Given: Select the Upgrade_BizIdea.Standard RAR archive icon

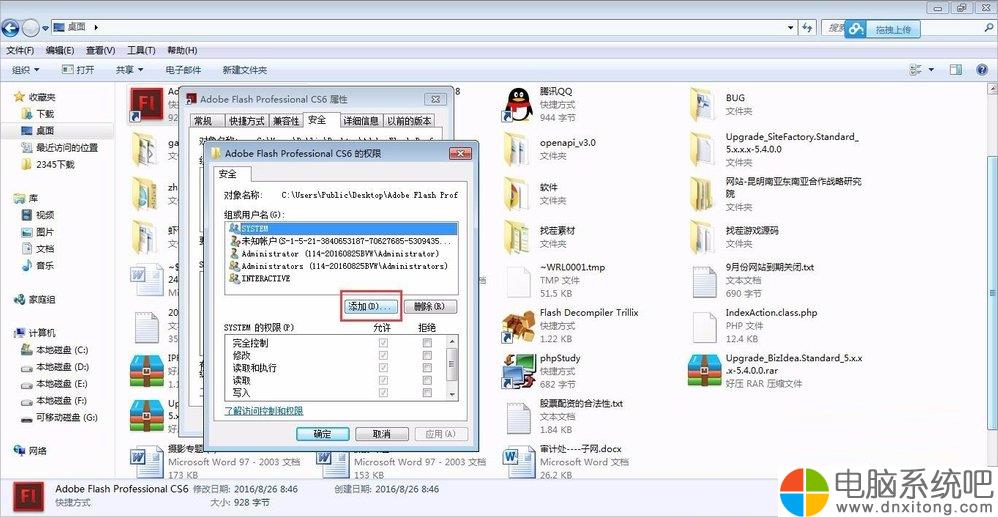Looking at the screenshot, I should coord(705,371).
